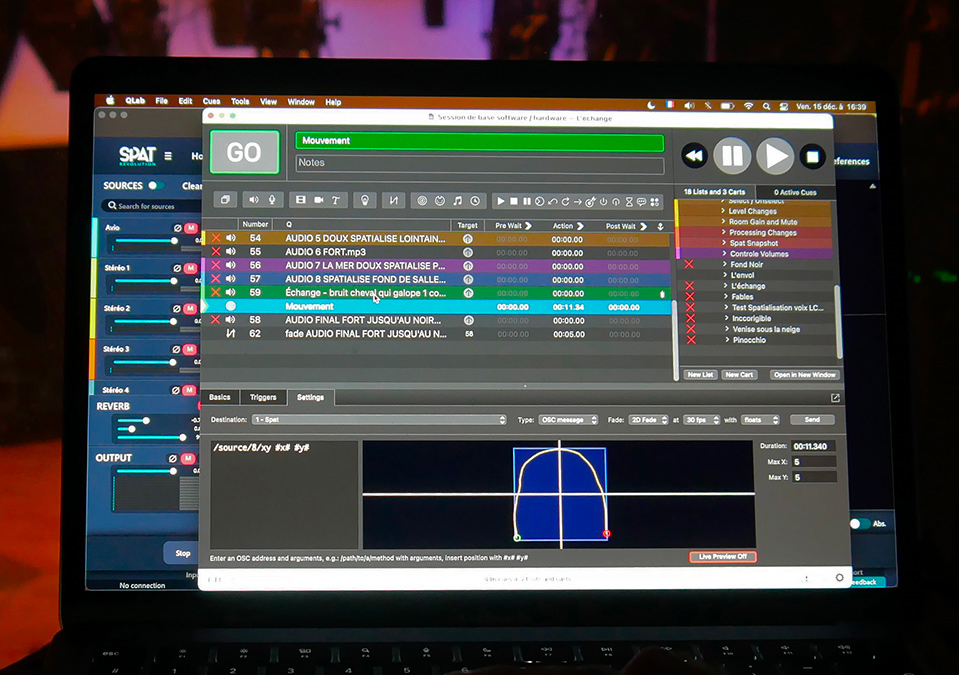This screenshot has height=675, width=959.
Task: Add a Video cue filmstrip icon
Action: pos(300,200)
